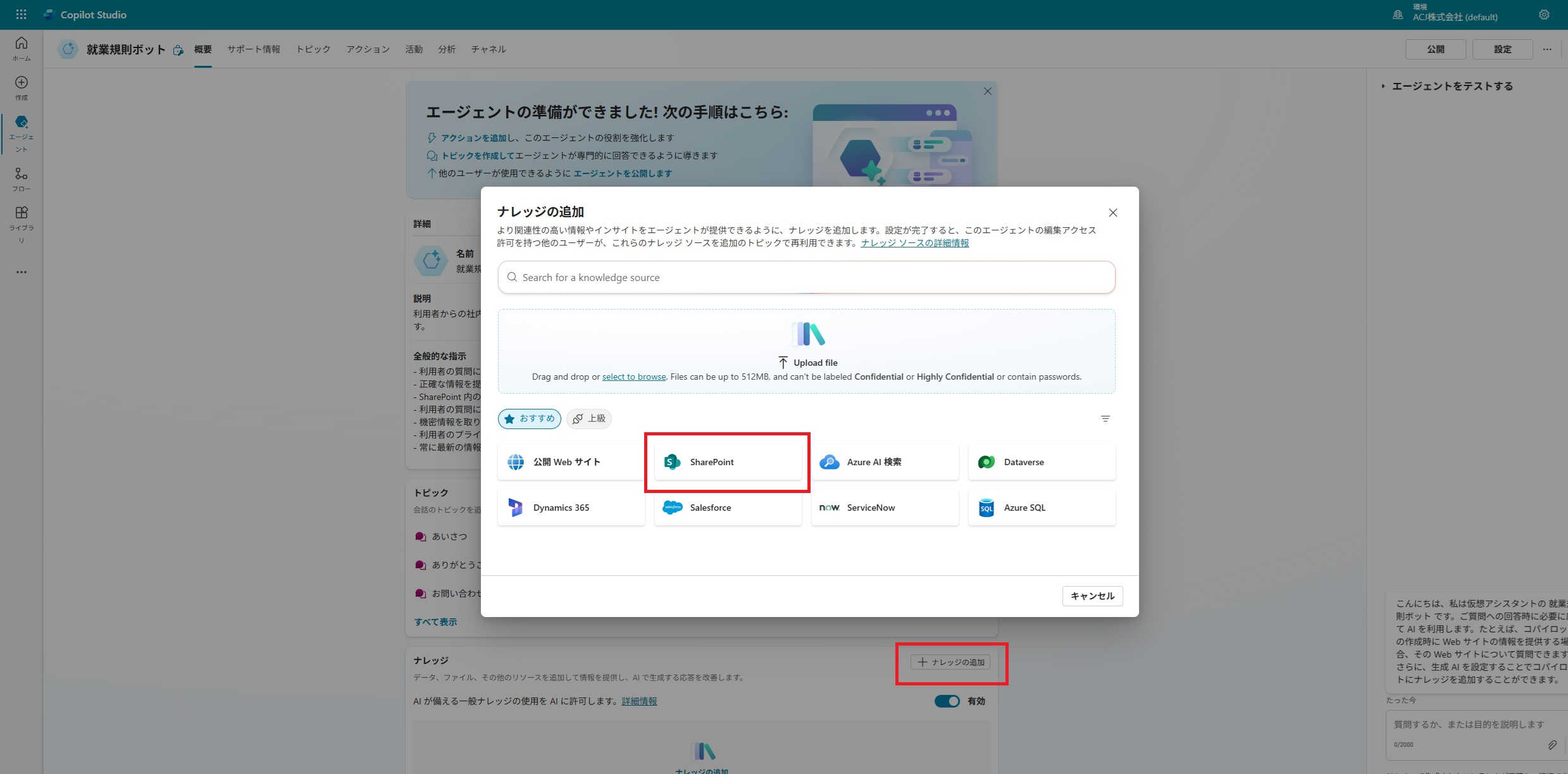Click the Copilot Studio logo icon
Screen dimensions: 1568x774
click(x=49, y=14)
